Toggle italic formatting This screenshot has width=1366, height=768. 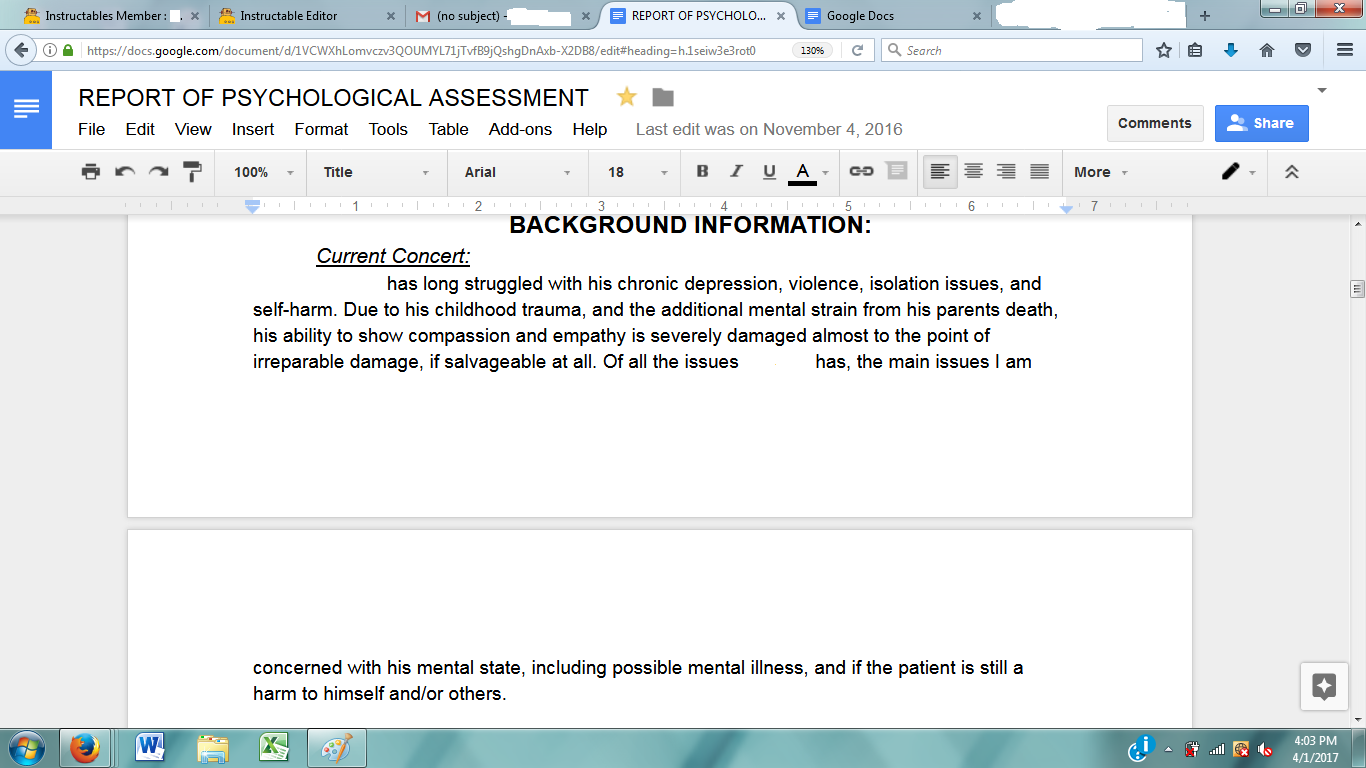[736, 172]
